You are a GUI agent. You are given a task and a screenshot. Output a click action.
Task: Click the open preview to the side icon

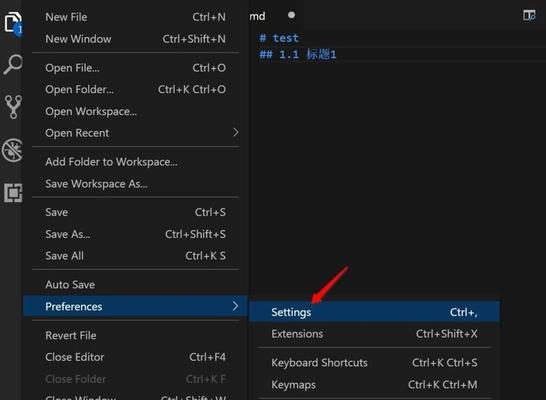point(529,16)
